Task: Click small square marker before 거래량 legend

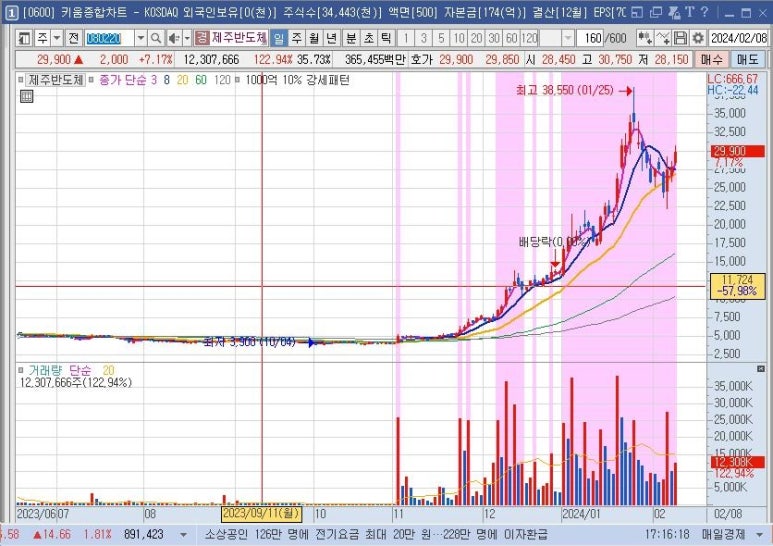Action: (21, 370)
